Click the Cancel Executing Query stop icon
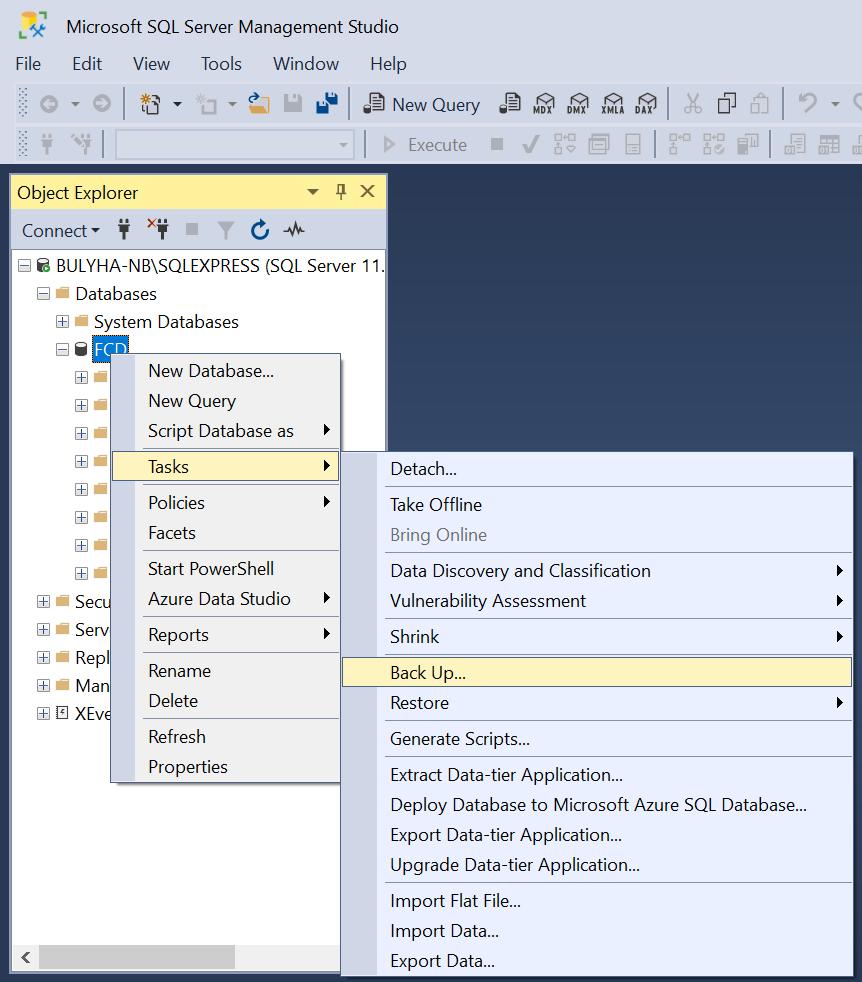This screenshot has width=862, height=982. (x=497, y=145)
